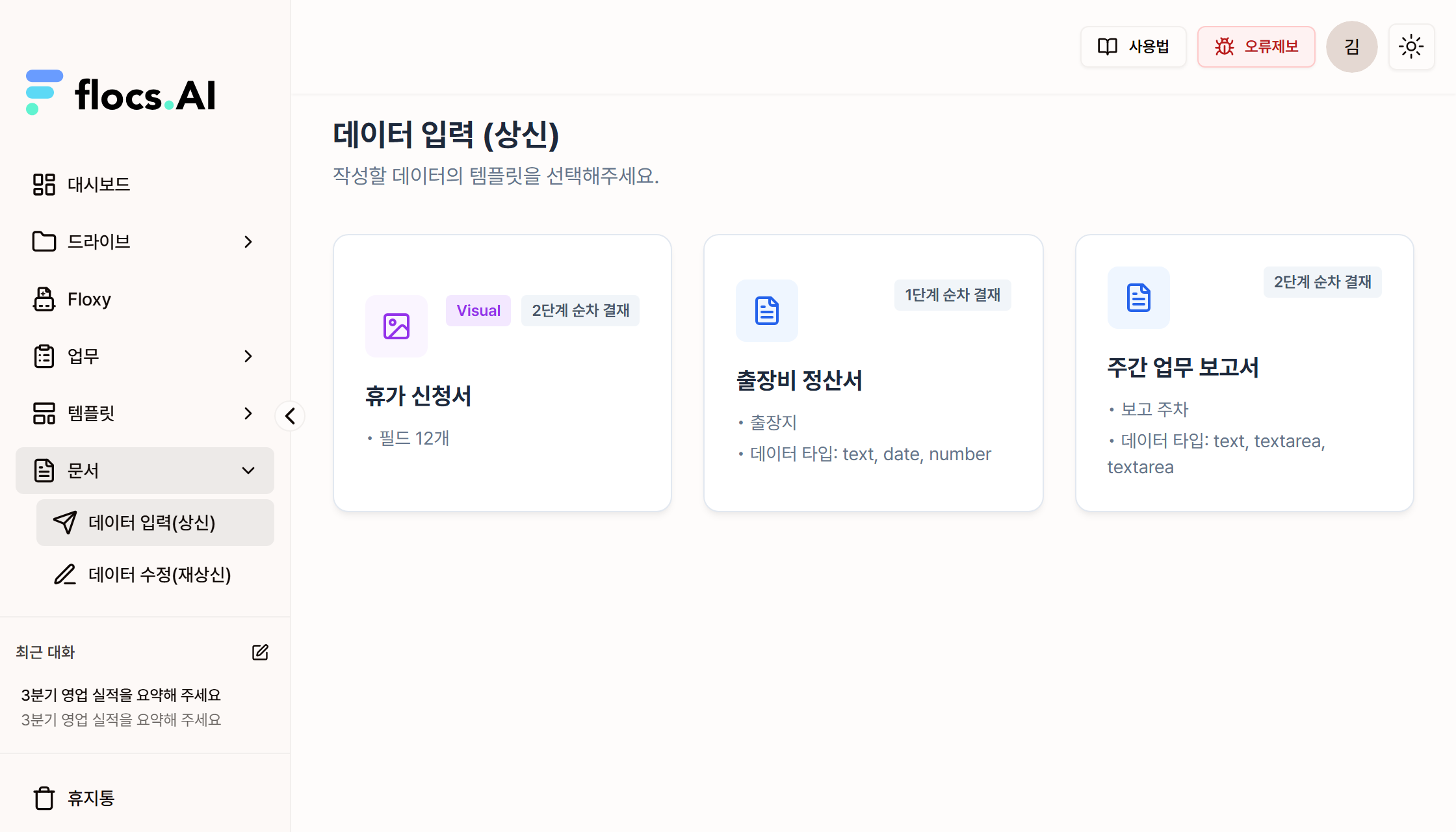Screen dimensions: 1456x832
Task: Click the pencil icon beside 데이터 수정
Action: 65,575
